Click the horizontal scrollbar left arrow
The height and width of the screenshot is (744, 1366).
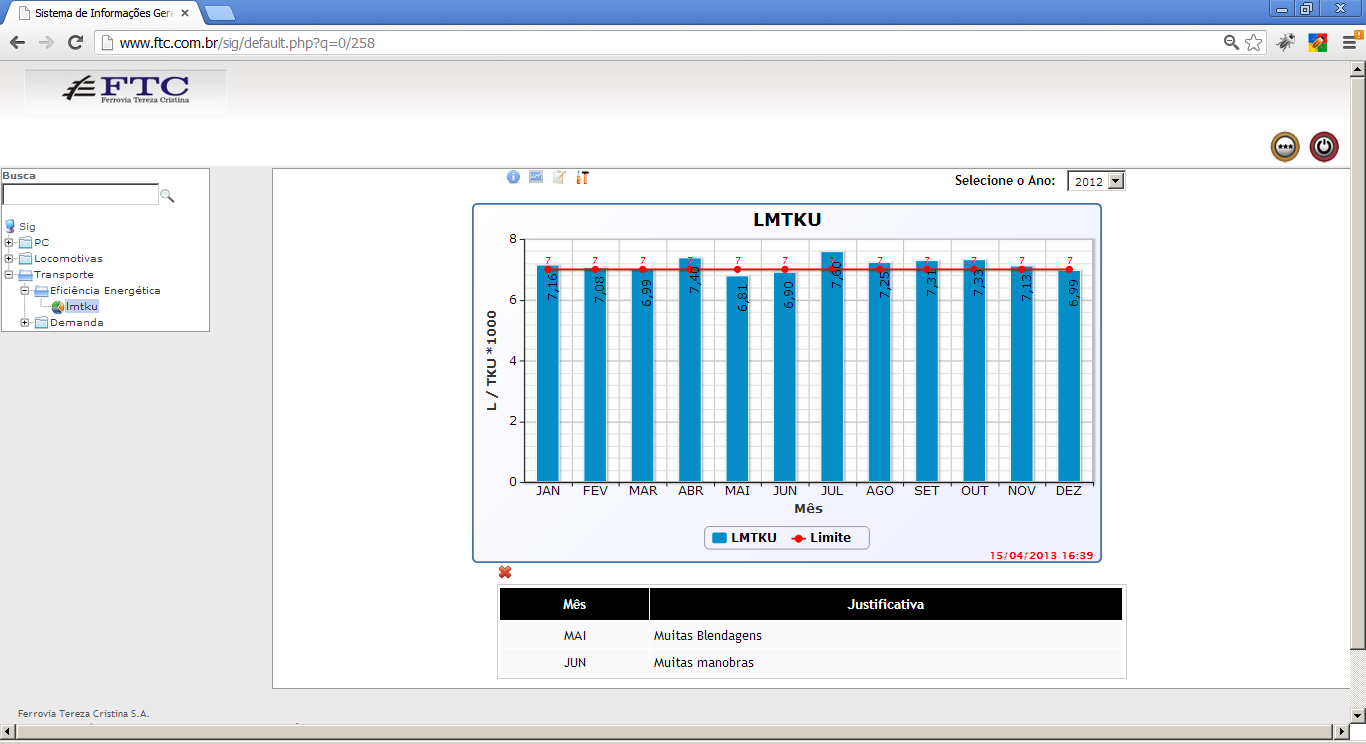(8, 732)
